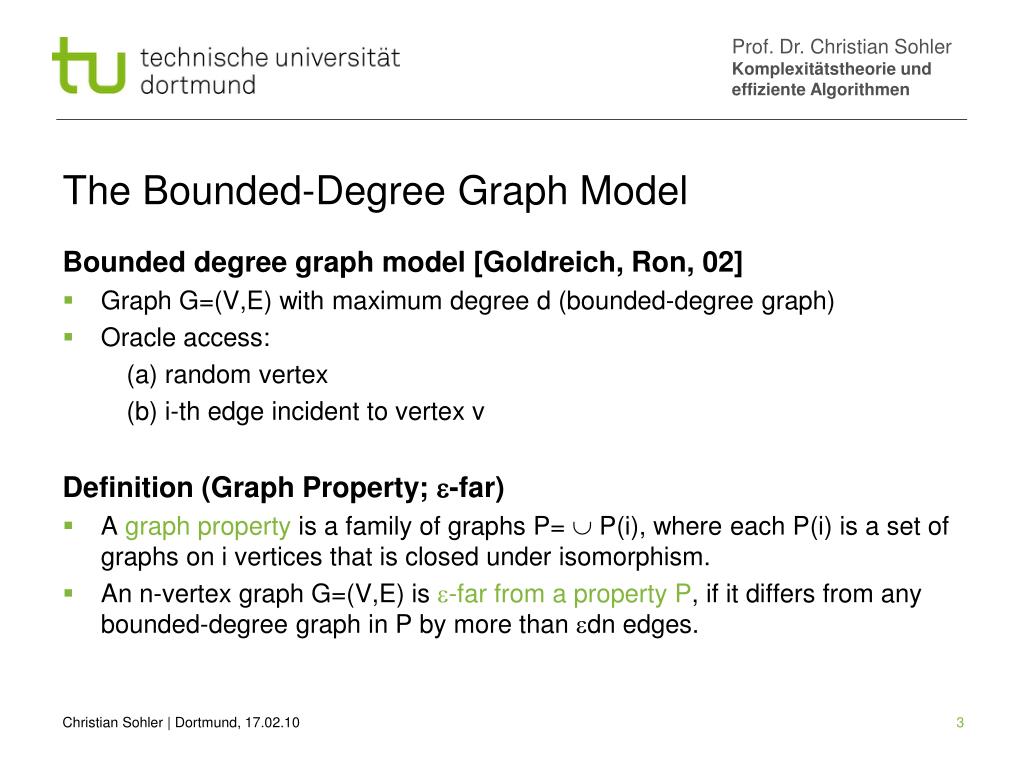Click the "Komplexitätstheorie und effiziente Algorithmen" text
Viewport: 1024px width, 768px height.
point(831,79)
